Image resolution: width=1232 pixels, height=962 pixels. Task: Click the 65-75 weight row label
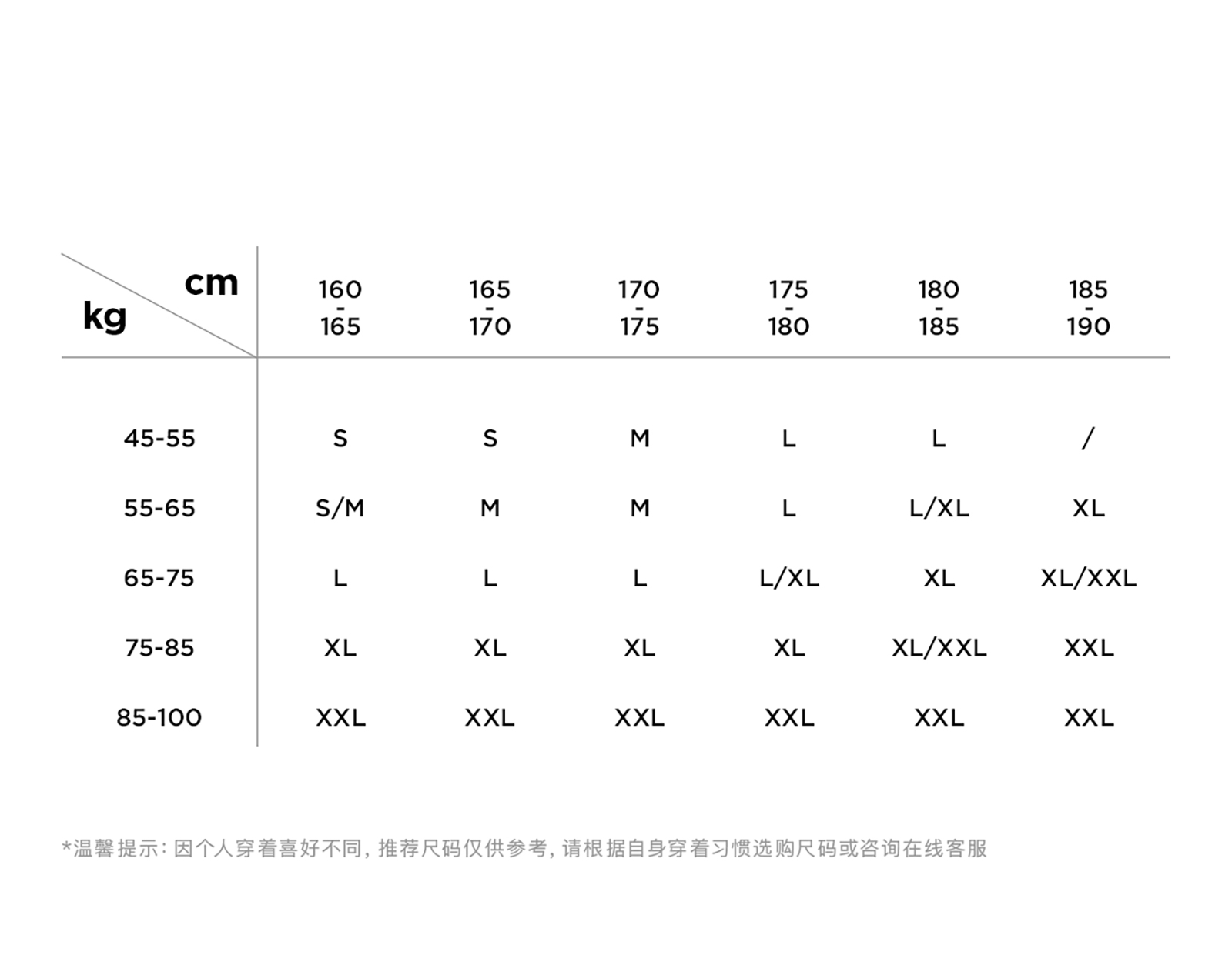click(159, 578)
